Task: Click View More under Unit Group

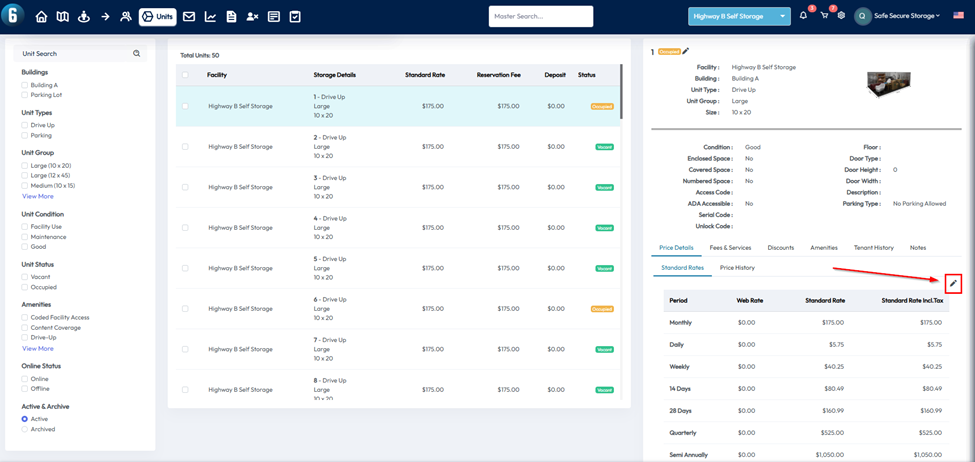Action: (x=38, y=196)
